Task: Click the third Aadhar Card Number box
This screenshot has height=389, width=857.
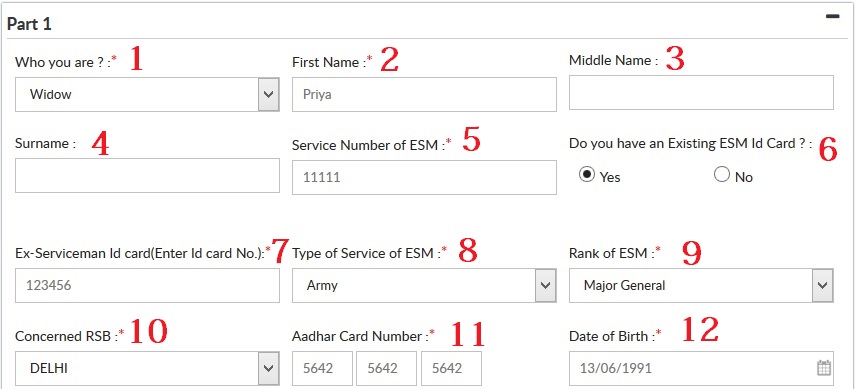Action: [x=451, y=368]
